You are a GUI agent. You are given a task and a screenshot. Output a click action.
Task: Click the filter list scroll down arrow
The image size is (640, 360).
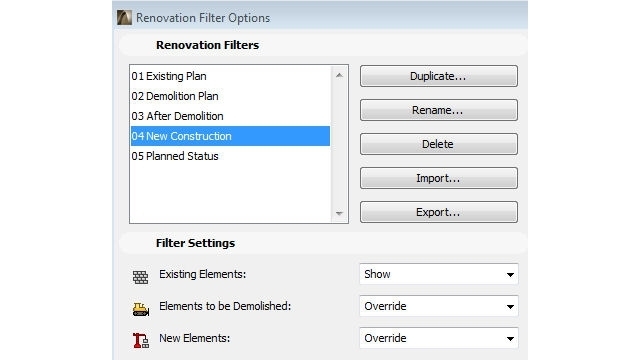pyautogui.click(x=339, y=213)
